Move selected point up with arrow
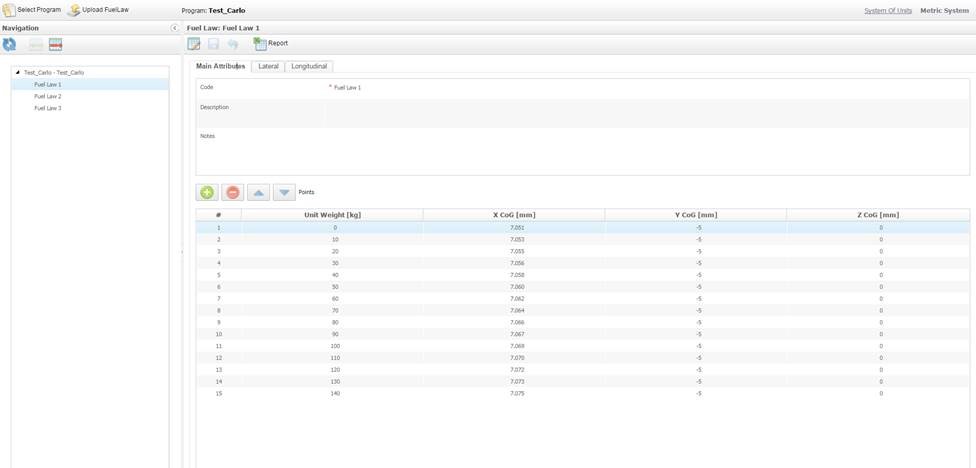976x468 pixels. point(259,192)
